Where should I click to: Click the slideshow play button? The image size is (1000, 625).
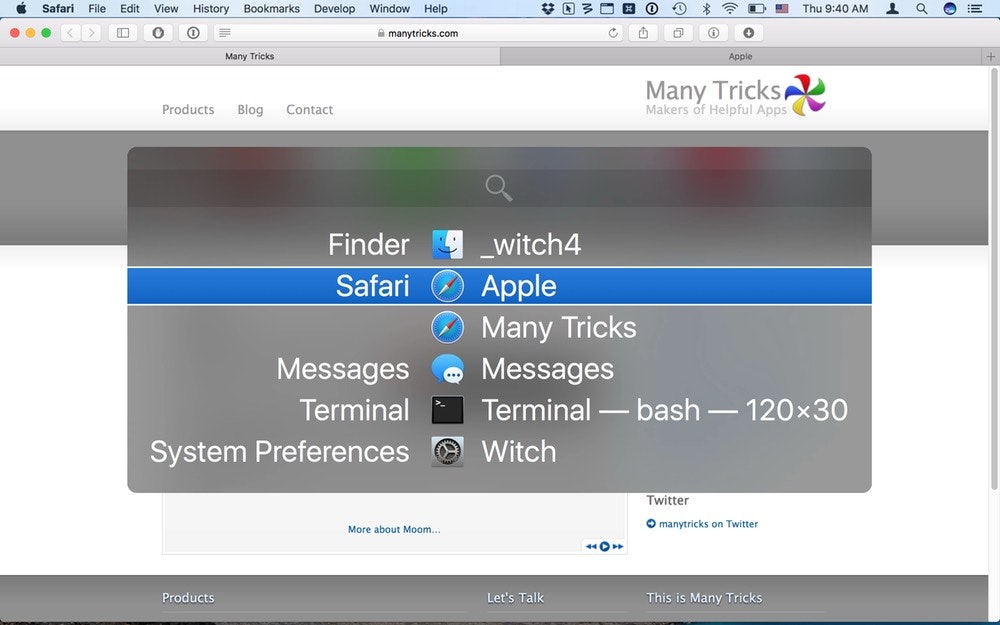605,546
